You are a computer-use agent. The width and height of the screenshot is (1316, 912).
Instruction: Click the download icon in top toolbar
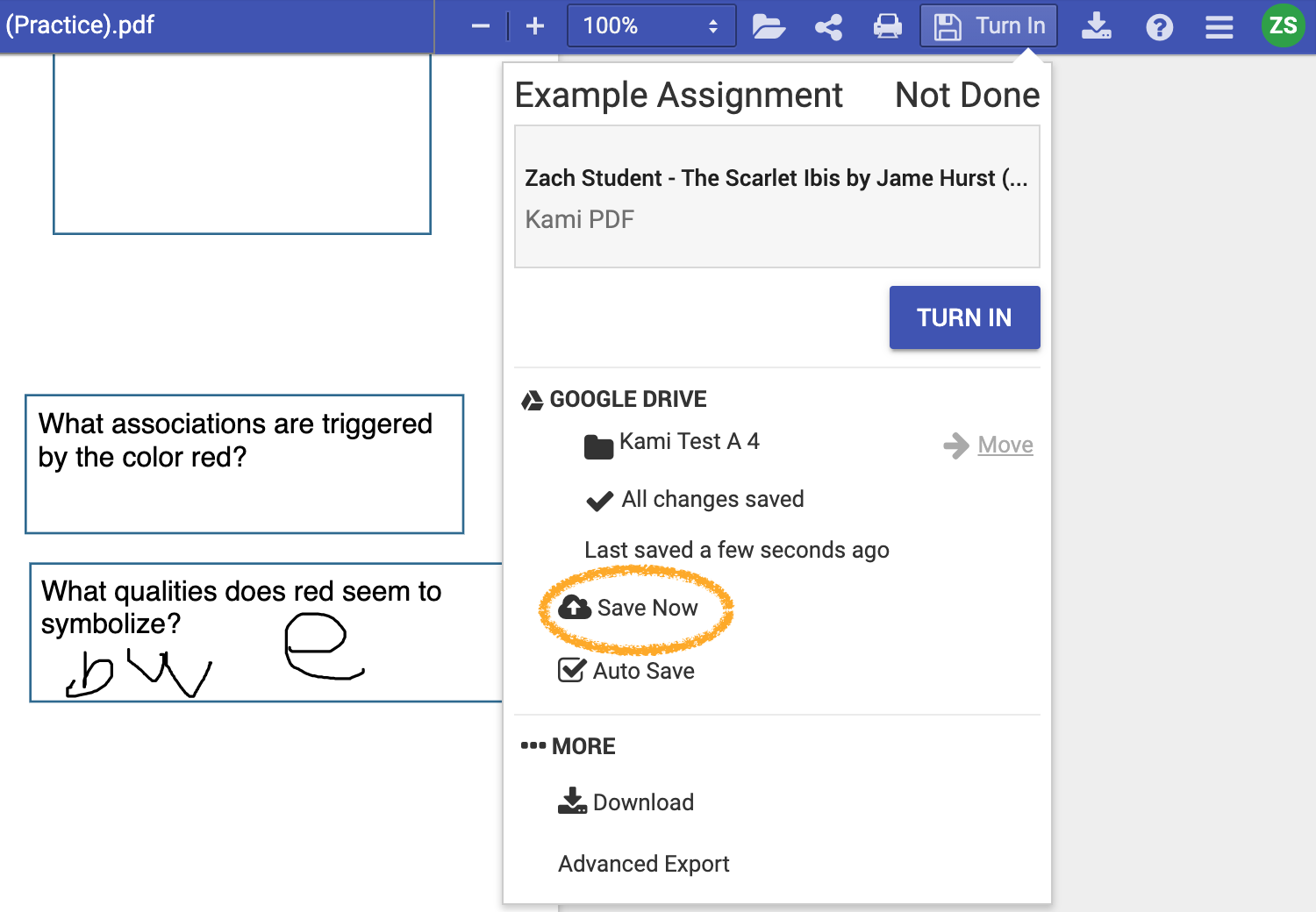1096,26
